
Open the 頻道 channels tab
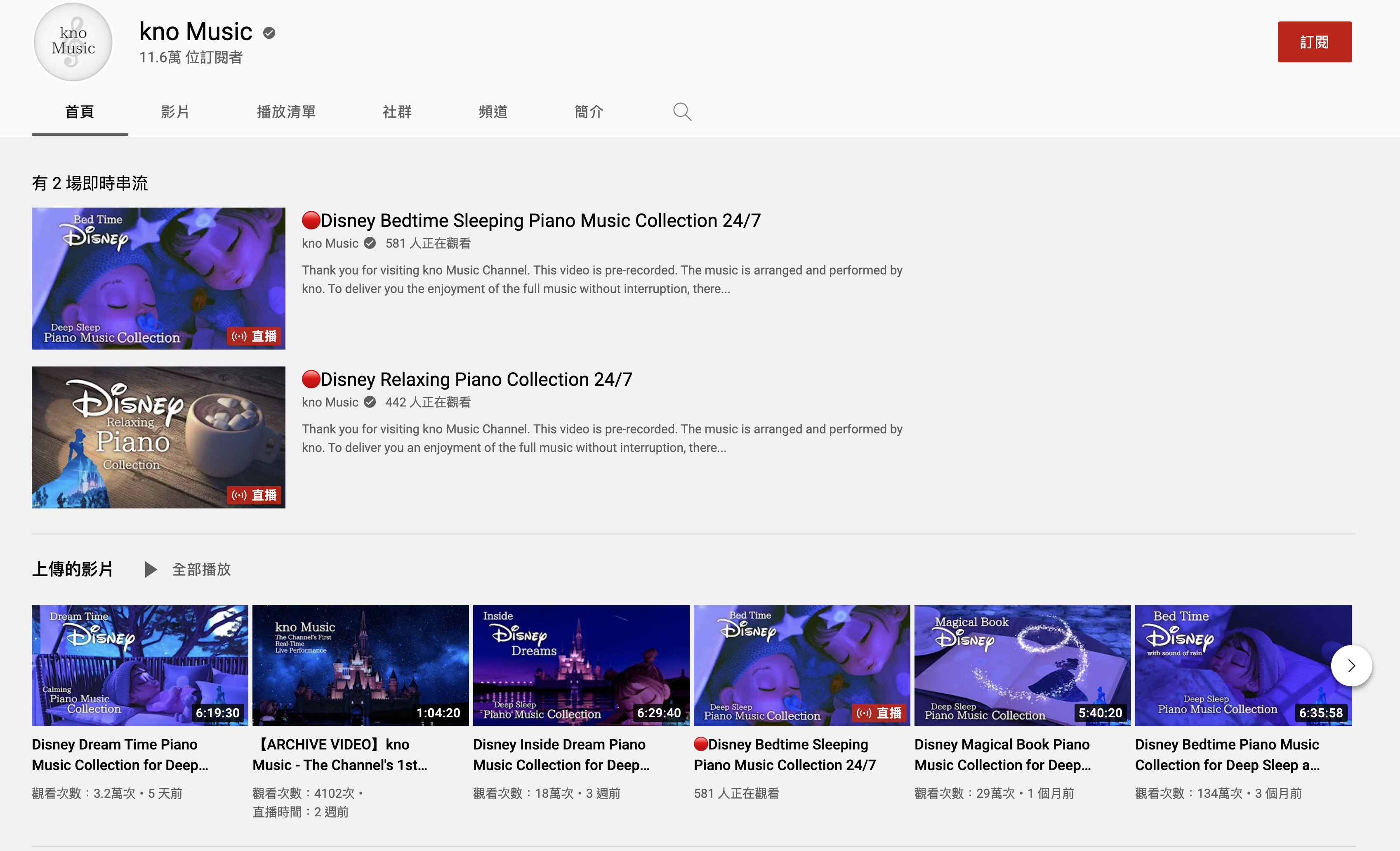click(x=493, y=111)
